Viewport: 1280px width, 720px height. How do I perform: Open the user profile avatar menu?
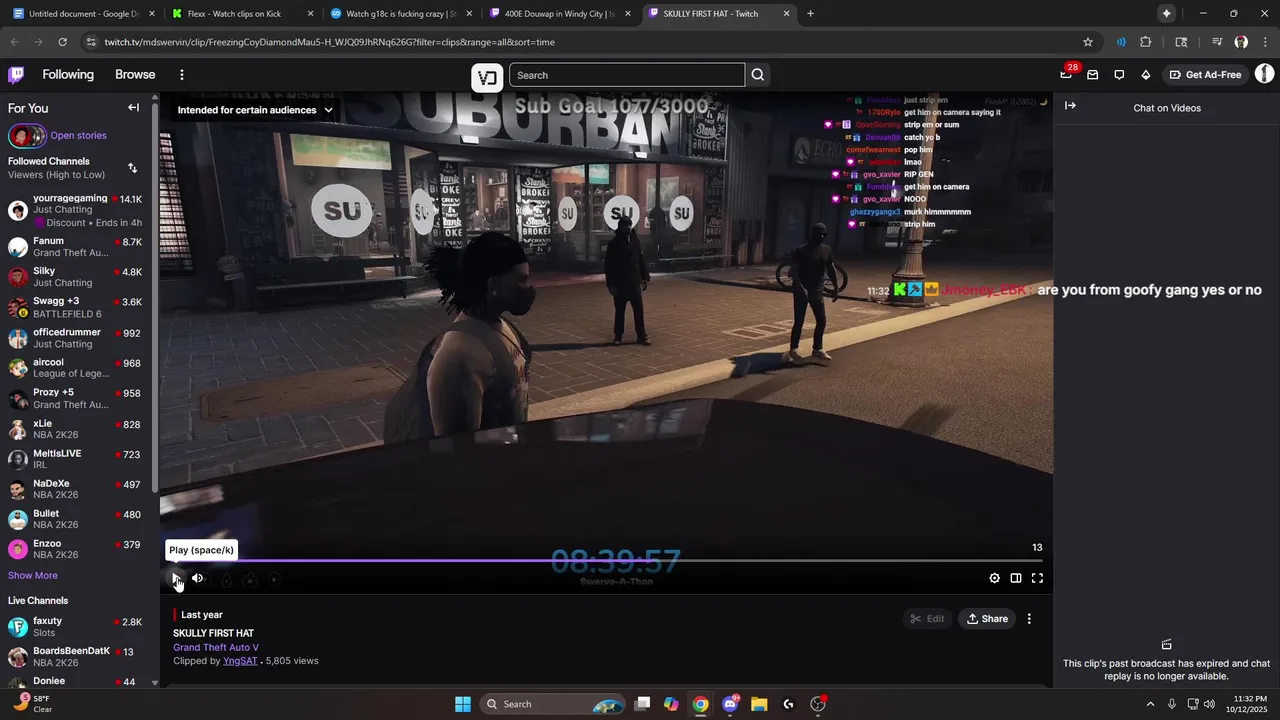(1264, 75)
